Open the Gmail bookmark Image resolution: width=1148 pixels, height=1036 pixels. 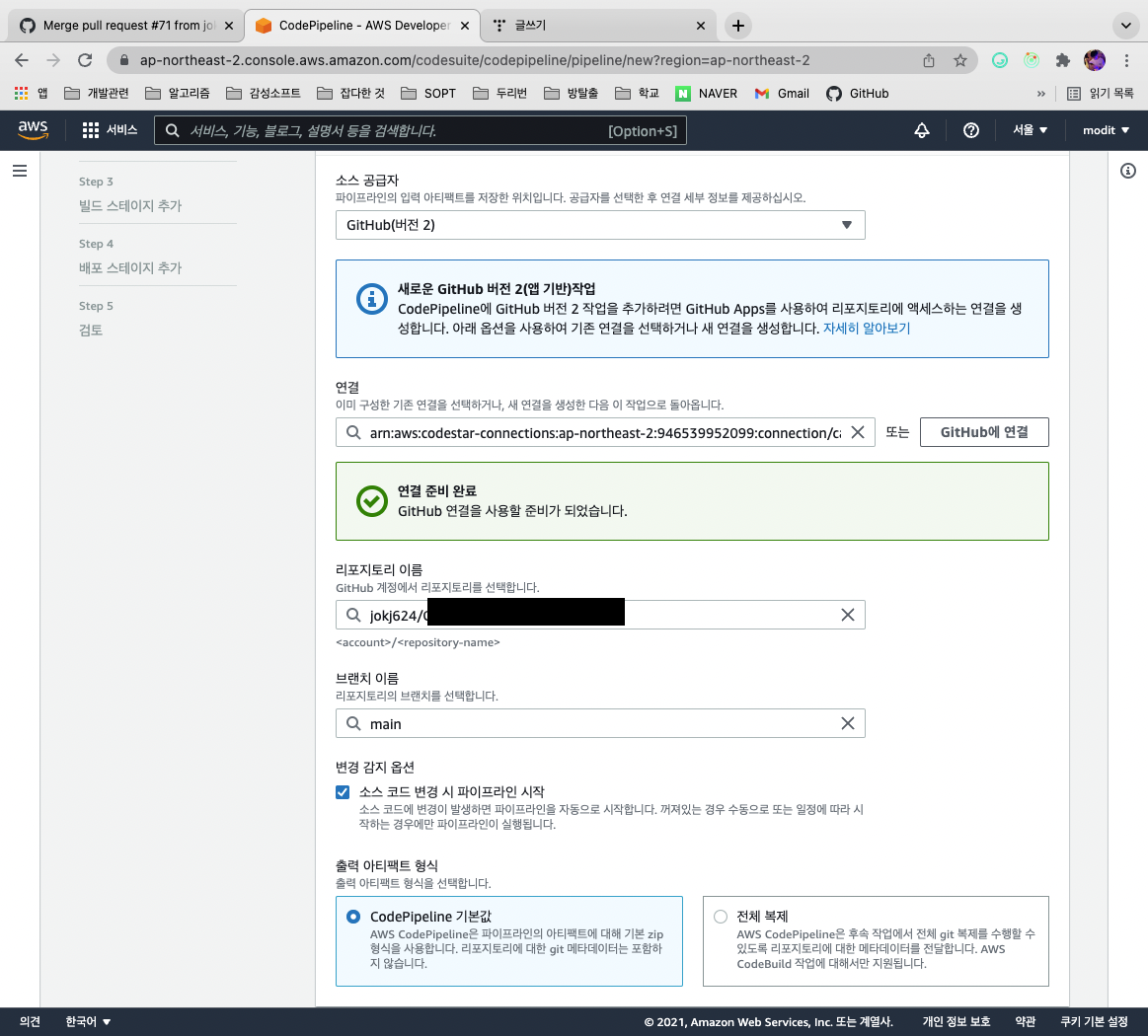click(781, 93)
